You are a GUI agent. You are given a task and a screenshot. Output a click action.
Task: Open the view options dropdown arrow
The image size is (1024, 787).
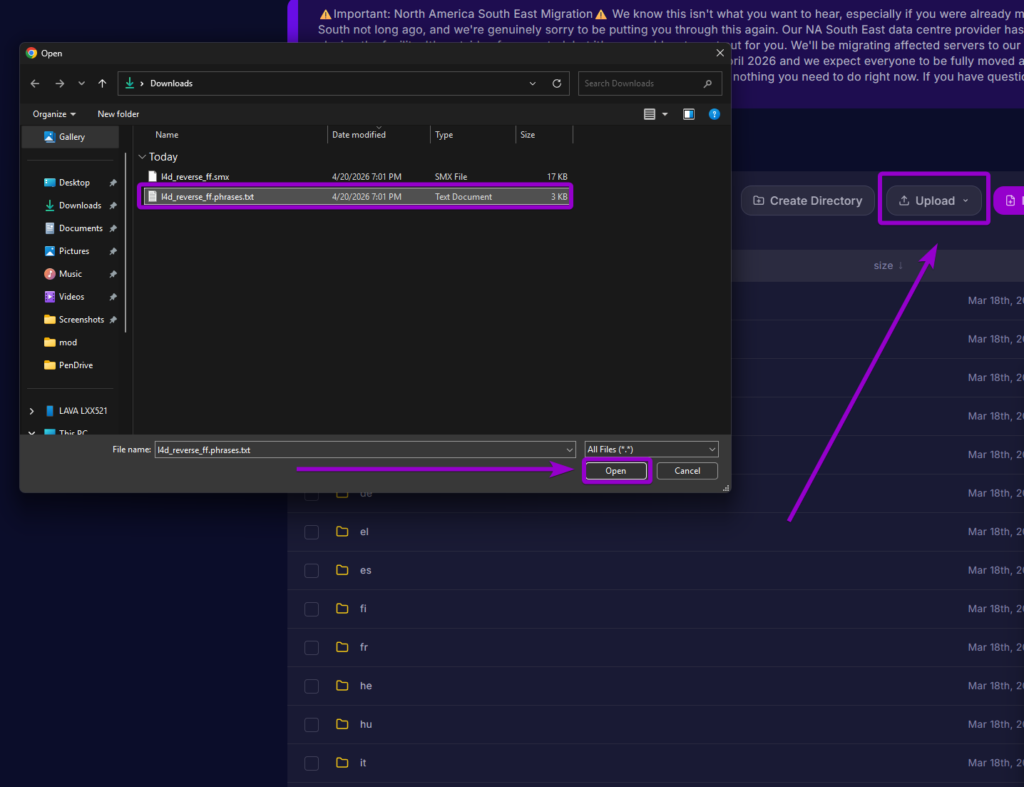tap(664, 113)
